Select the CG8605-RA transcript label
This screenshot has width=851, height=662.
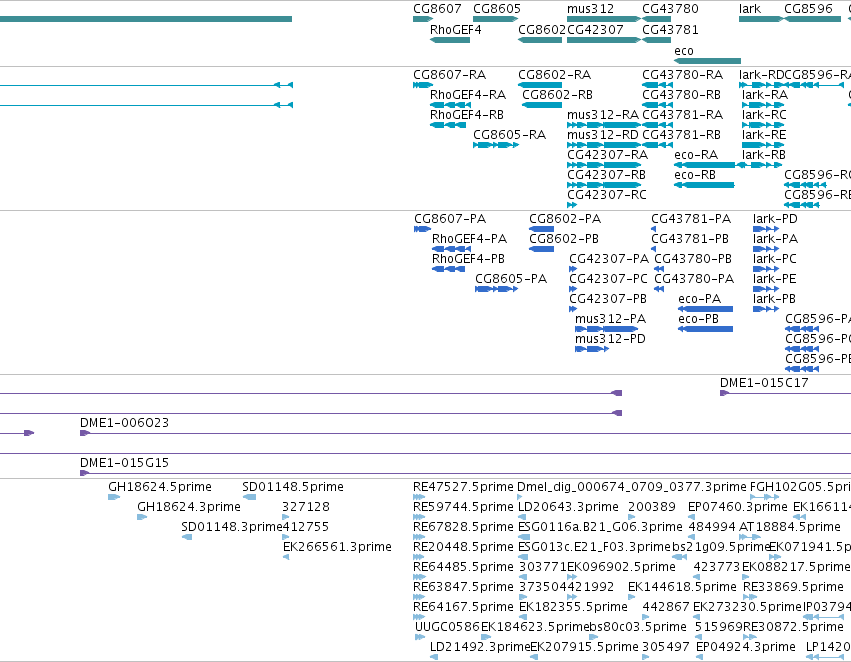(x=510, y=135)
